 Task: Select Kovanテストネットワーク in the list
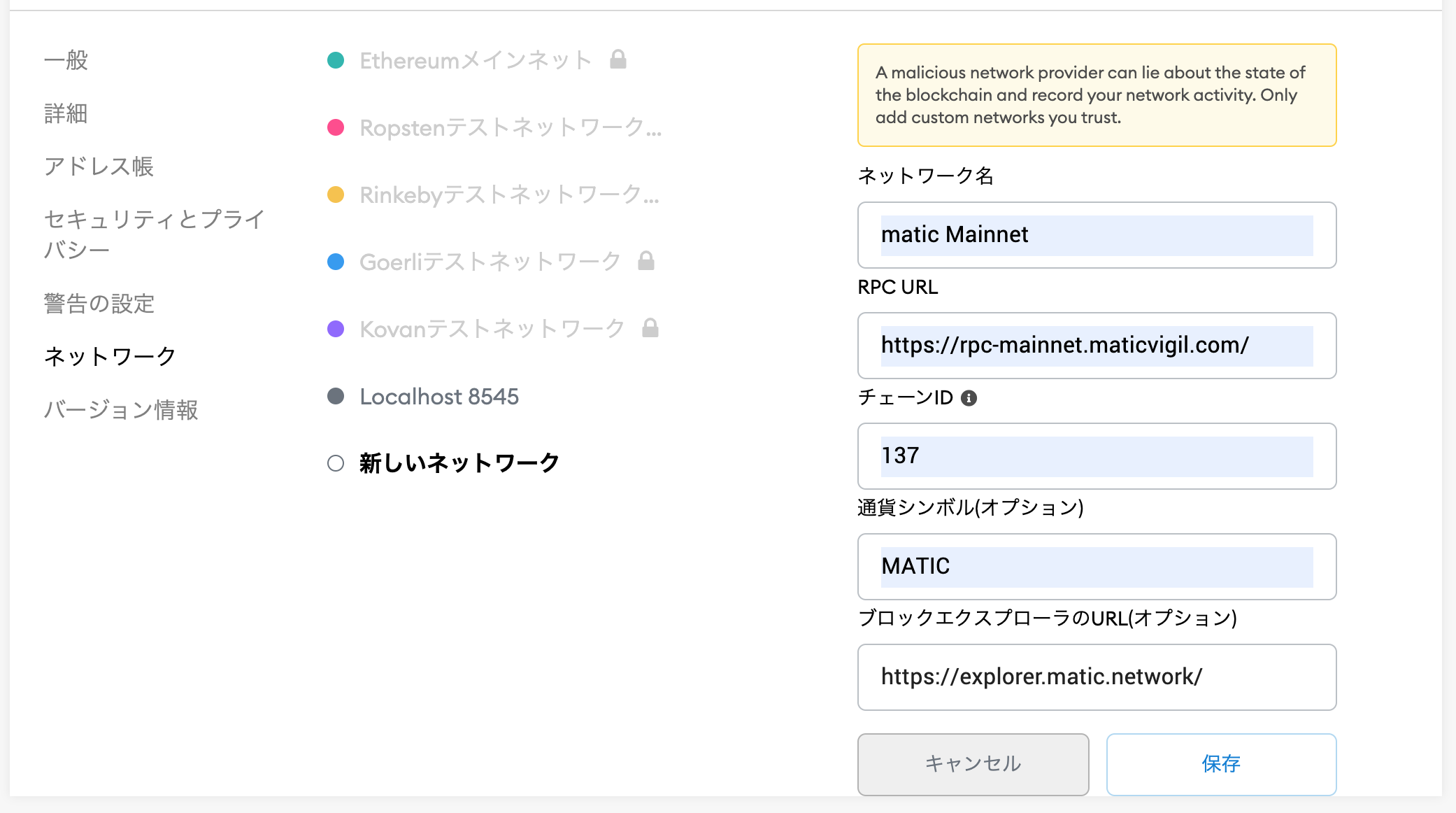point(492,329)
